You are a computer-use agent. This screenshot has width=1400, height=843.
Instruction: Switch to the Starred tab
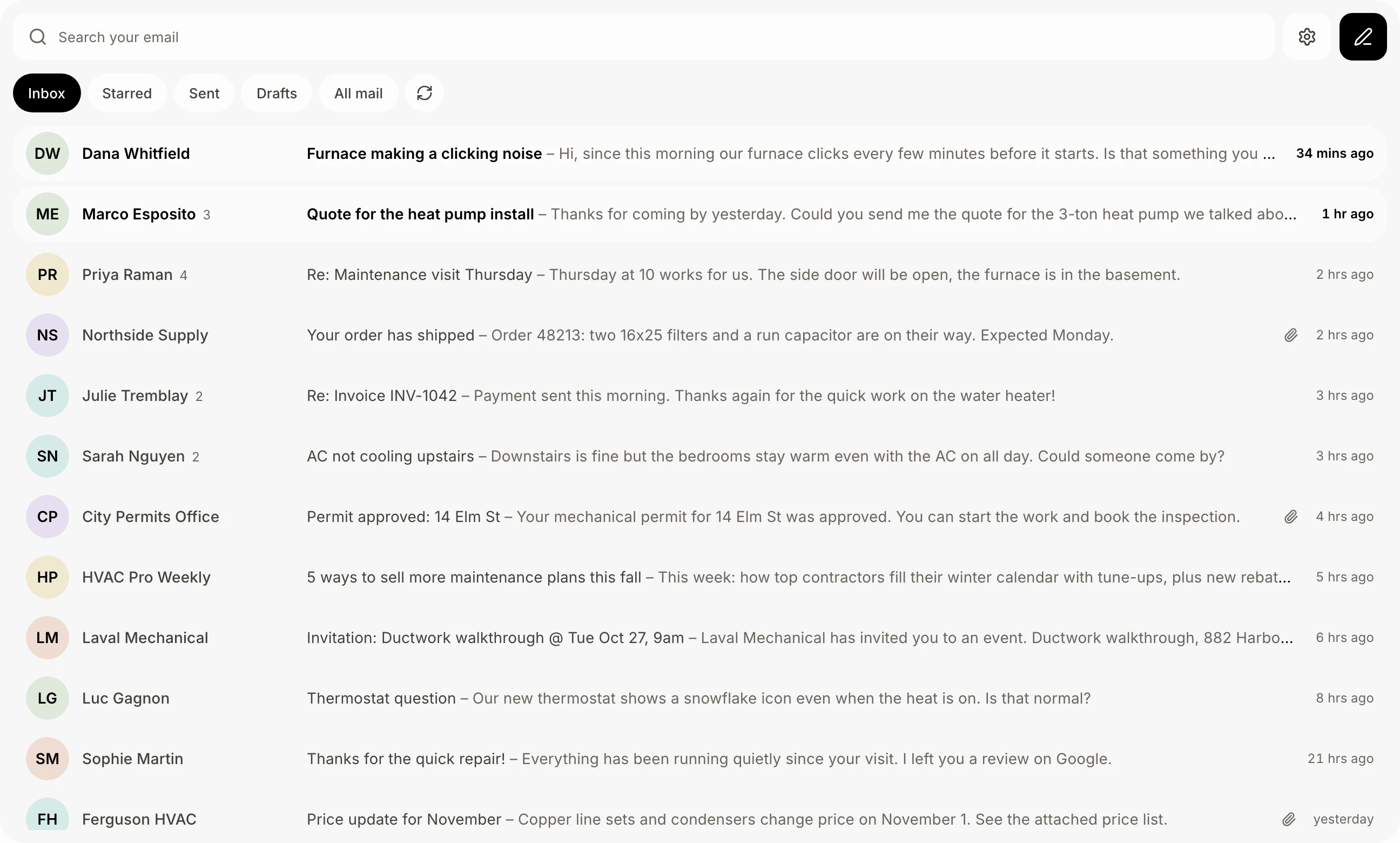point(127,93)
